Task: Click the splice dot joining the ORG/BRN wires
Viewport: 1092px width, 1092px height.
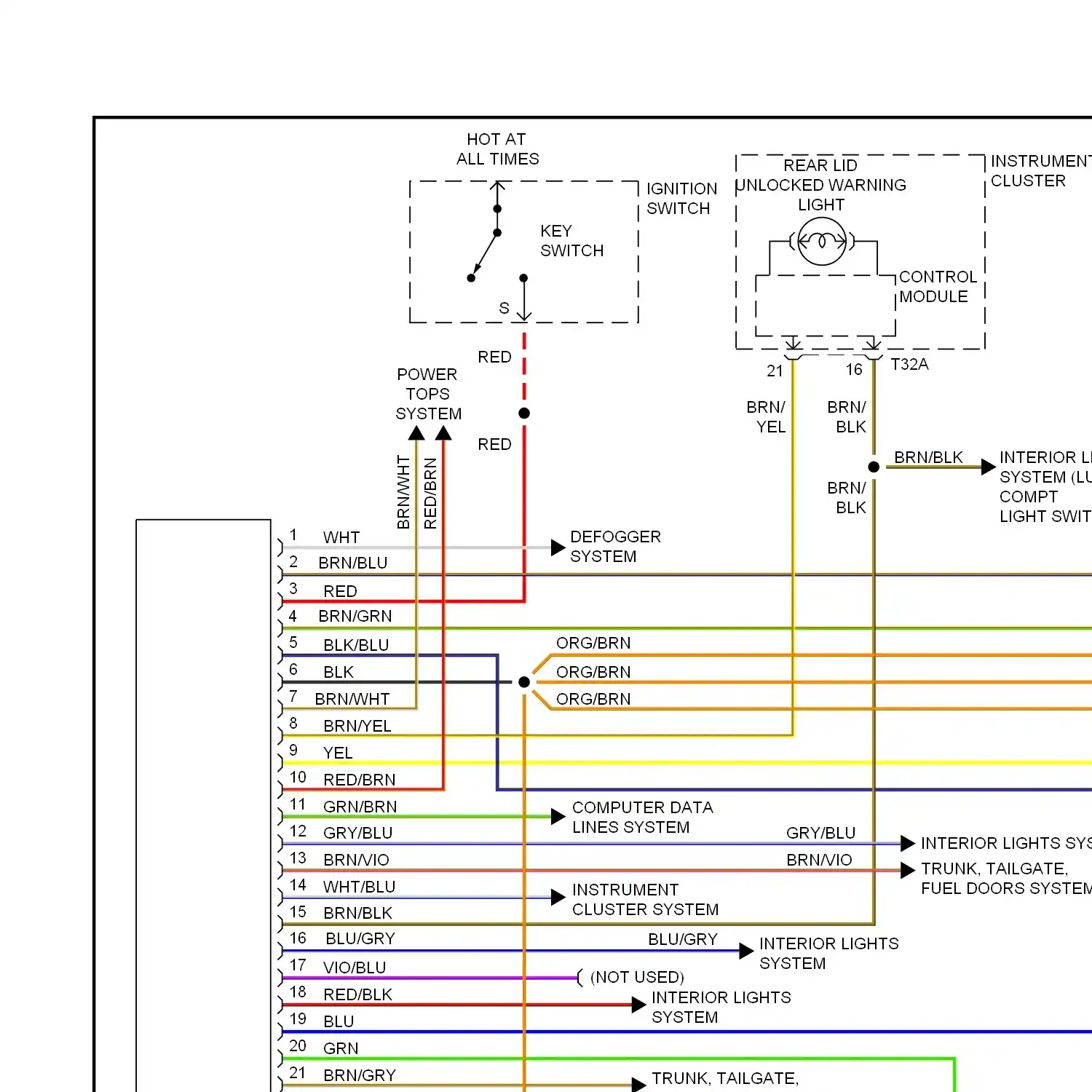Action: pos(524,682)
